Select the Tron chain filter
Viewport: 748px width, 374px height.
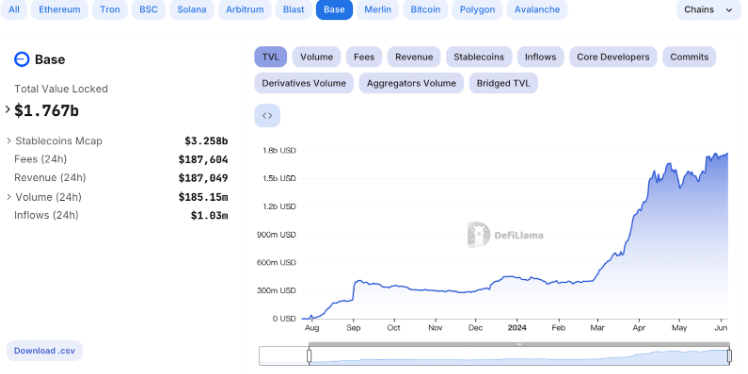coord(110,10)
